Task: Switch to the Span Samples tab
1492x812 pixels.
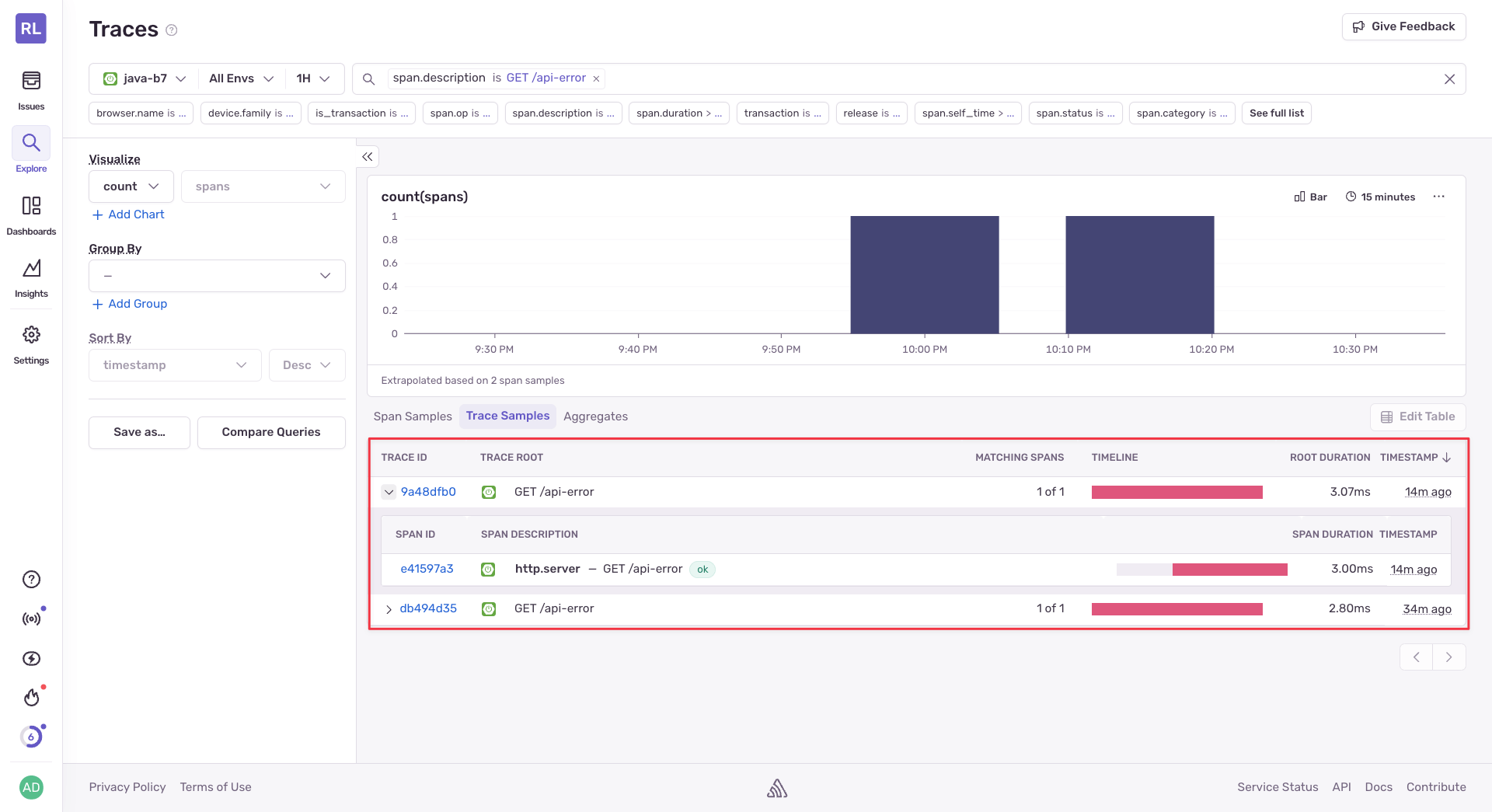Action: [x=413, y=416]
